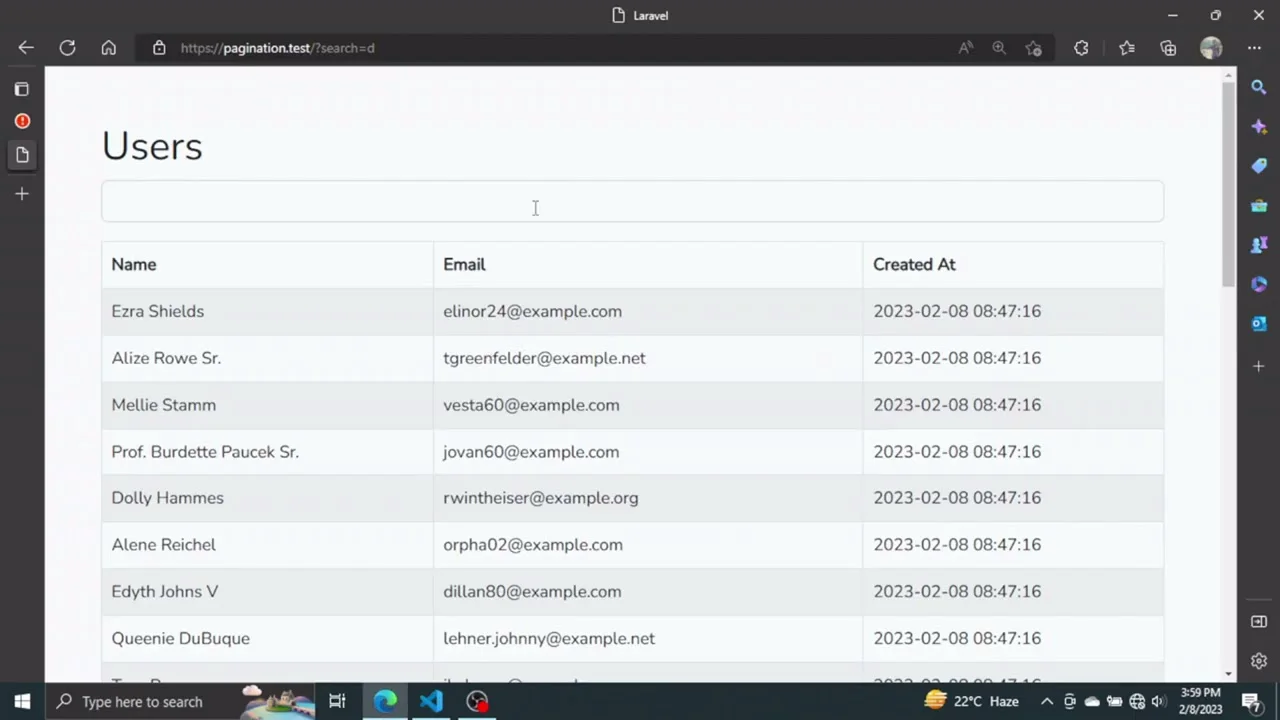The image size is (1280, 720).
Task: Click the Users search input field
Action: tap(632, 201)
